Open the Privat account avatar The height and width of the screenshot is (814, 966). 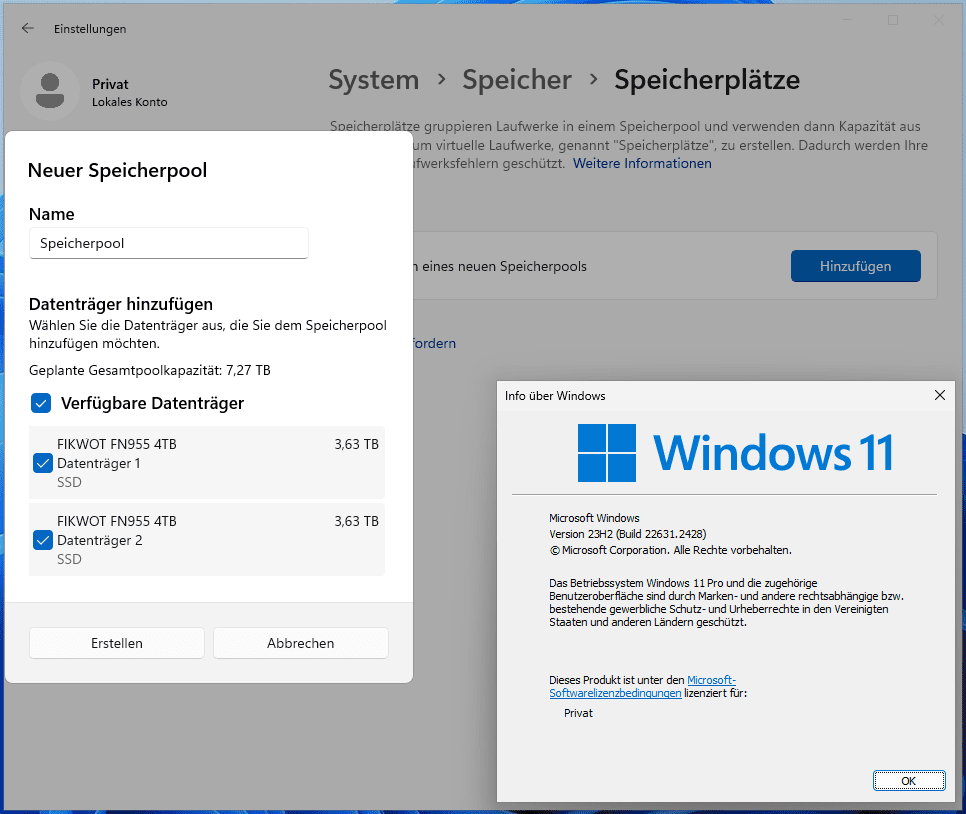50,91
